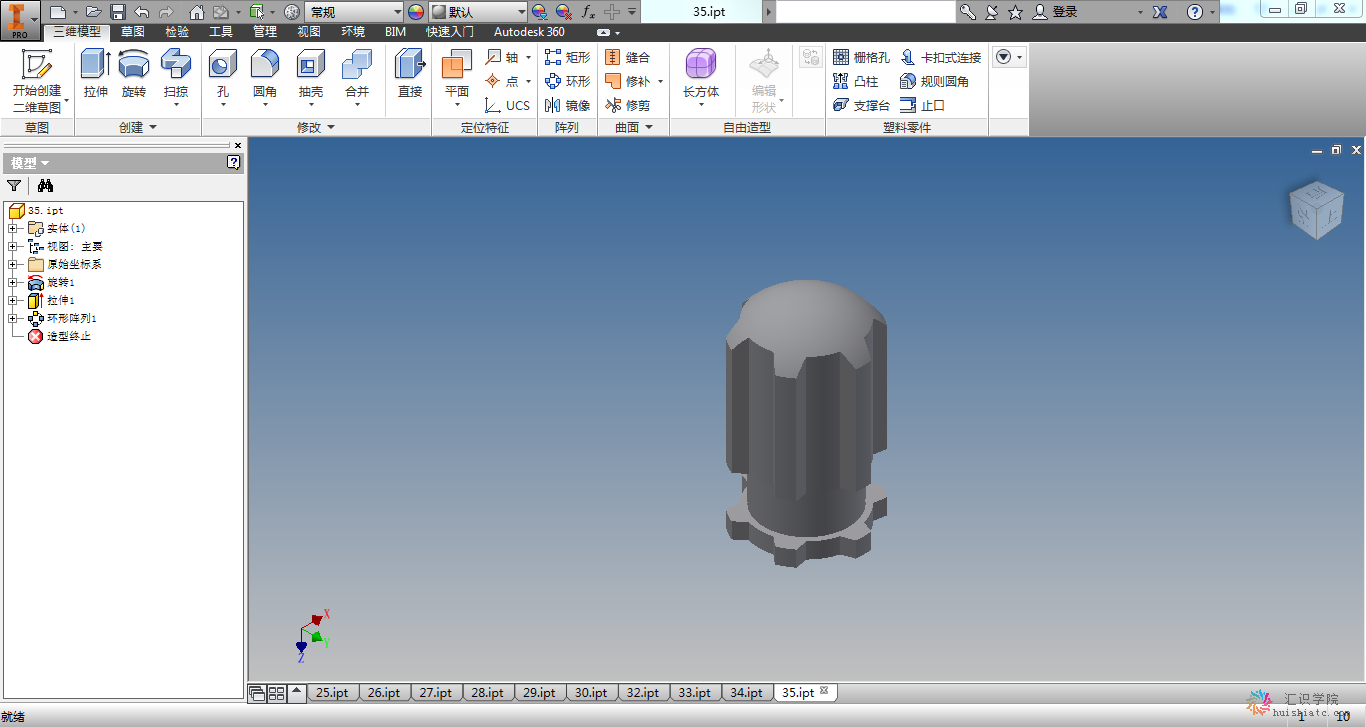Switch to the 环境 ribbon tab

click(353, 32)
